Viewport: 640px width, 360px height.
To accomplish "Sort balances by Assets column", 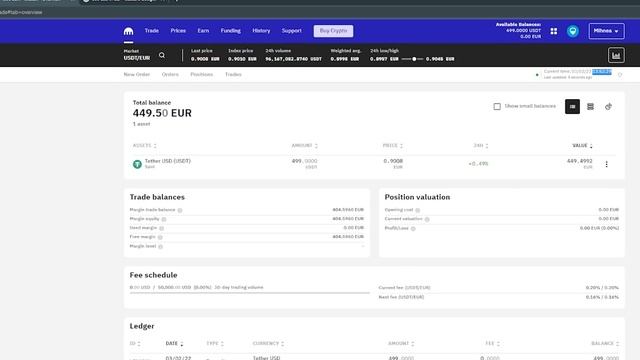I will [144, 146].
